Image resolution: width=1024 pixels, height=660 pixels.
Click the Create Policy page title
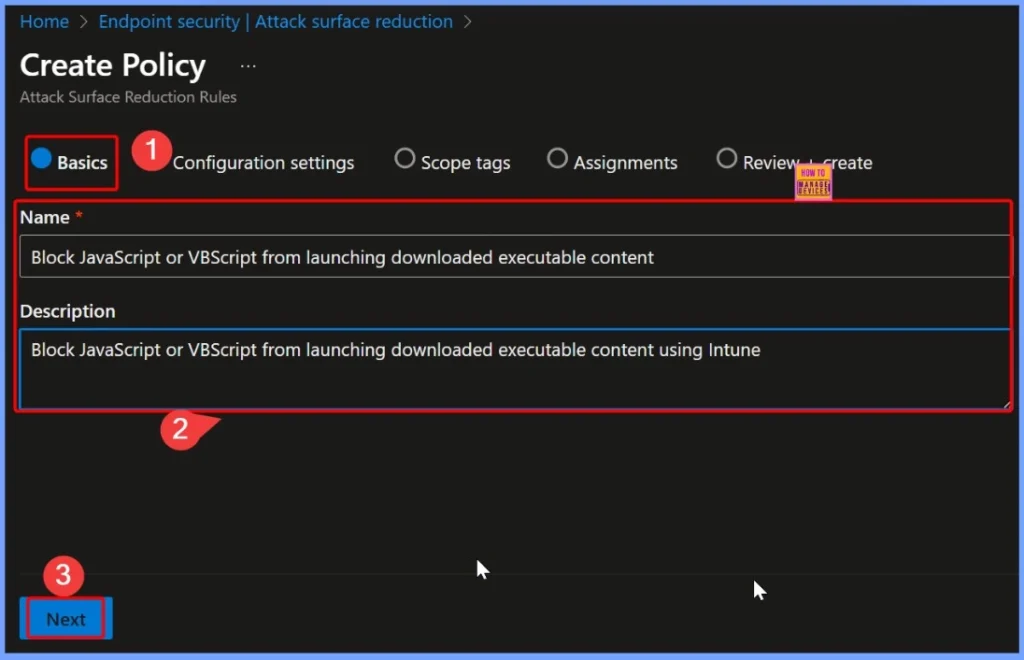coord(113,66)
